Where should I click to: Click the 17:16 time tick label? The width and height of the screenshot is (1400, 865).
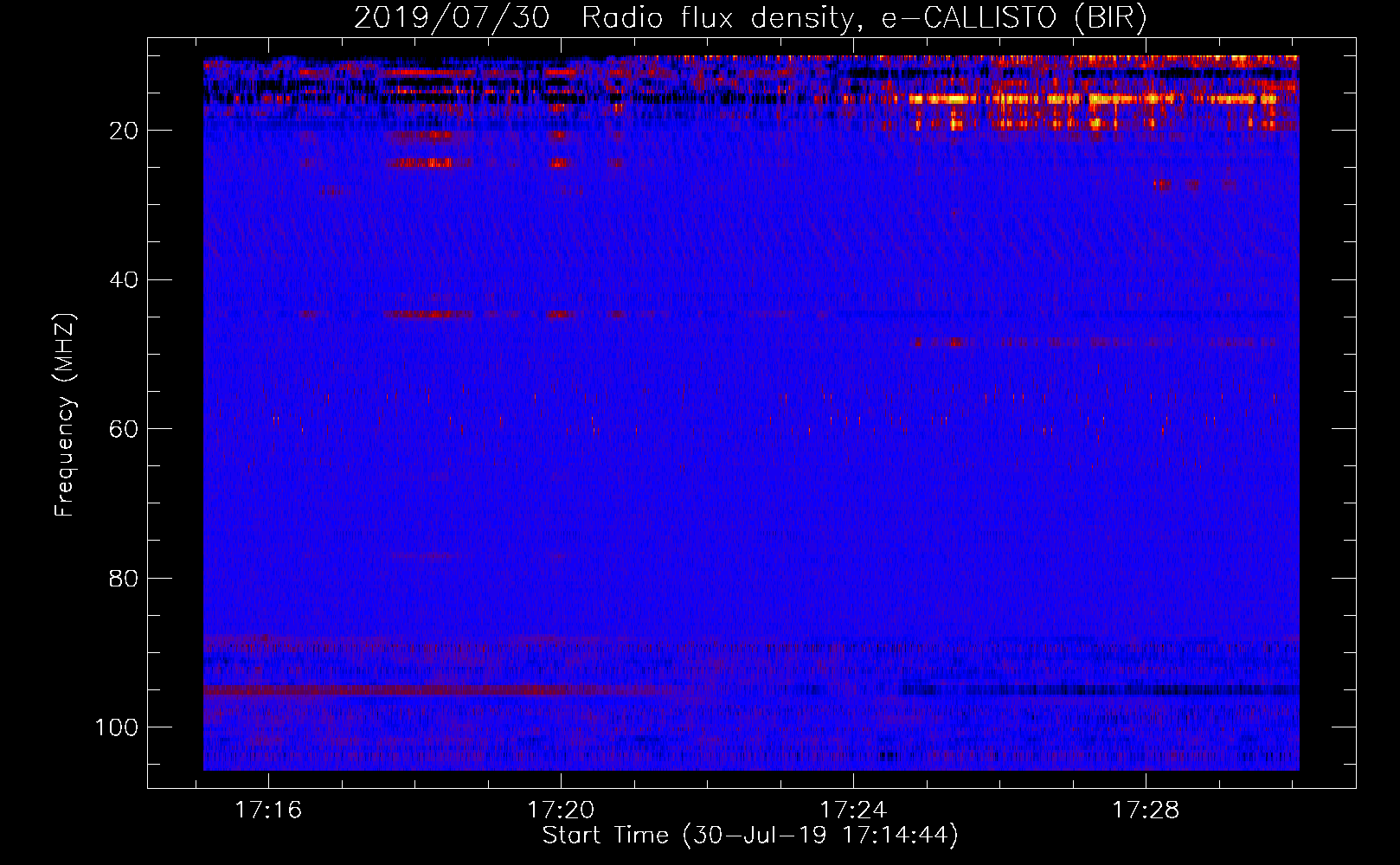[x=268, y=811]
